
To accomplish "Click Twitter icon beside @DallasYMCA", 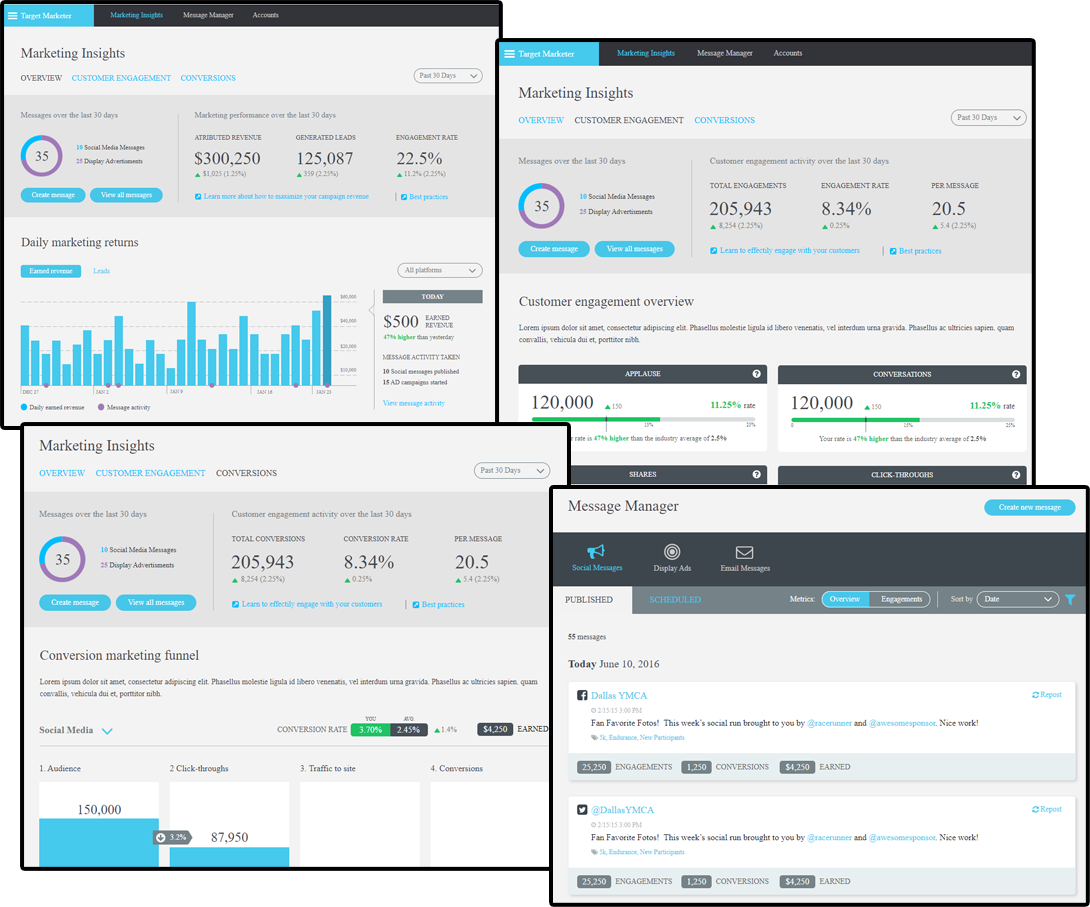I will [583, 810].
